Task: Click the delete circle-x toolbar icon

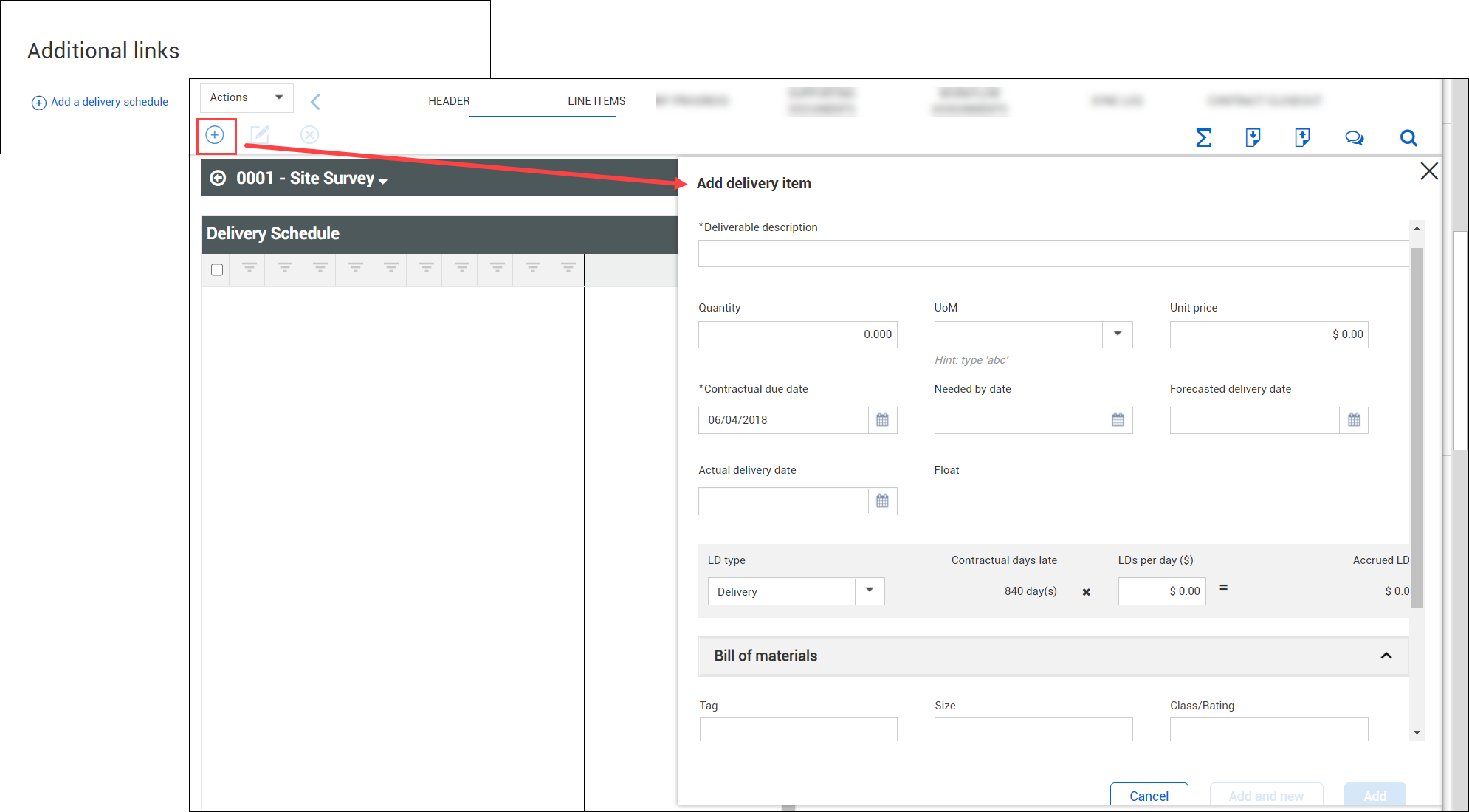Action: 309,135
